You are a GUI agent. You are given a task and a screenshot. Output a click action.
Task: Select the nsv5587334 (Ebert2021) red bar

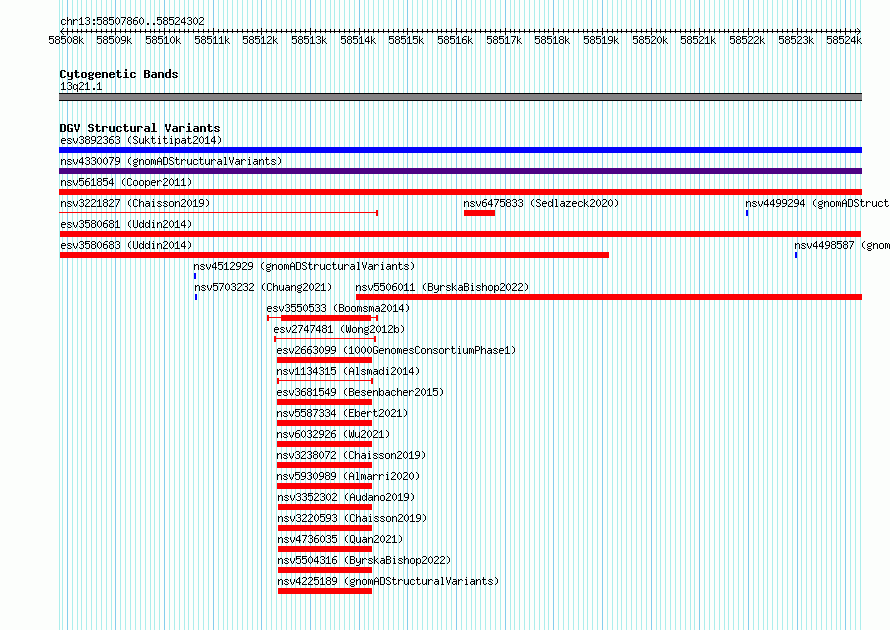(325, 423)
